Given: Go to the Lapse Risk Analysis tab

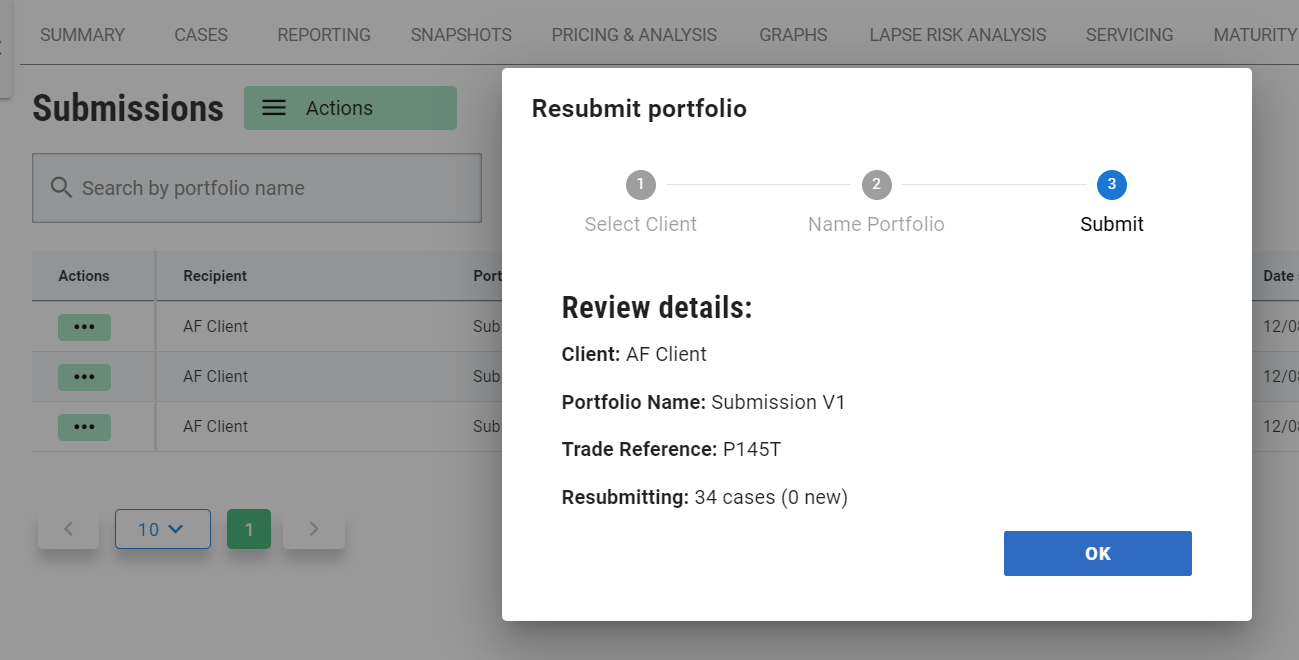Looking at the screenshot, I should point(957,35).
